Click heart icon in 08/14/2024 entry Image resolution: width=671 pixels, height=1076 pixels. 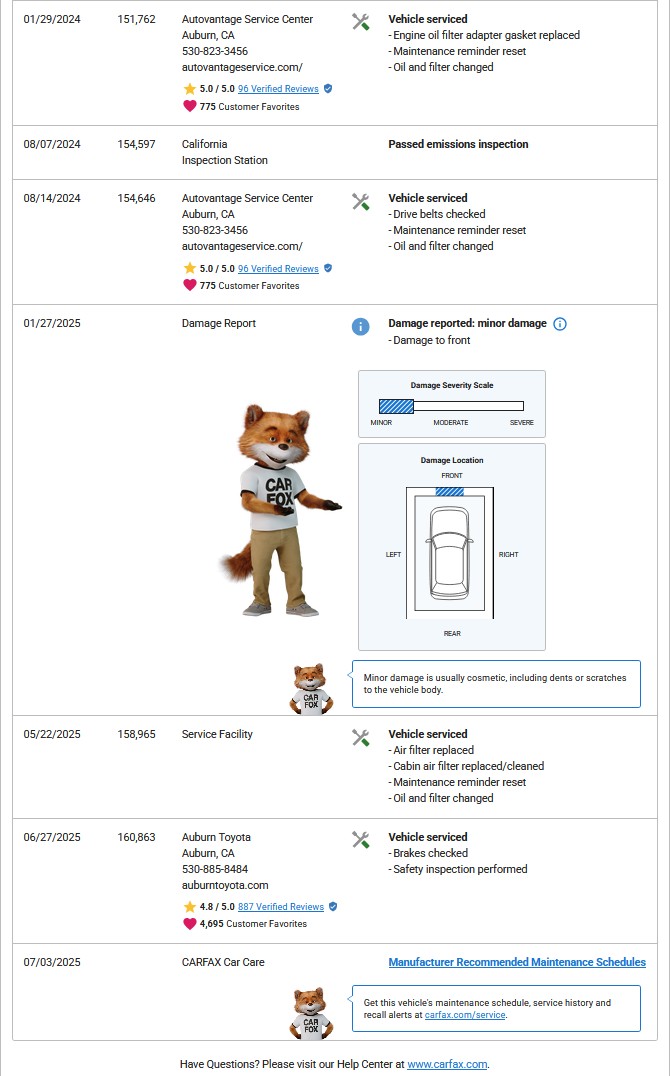coord(189,285)
